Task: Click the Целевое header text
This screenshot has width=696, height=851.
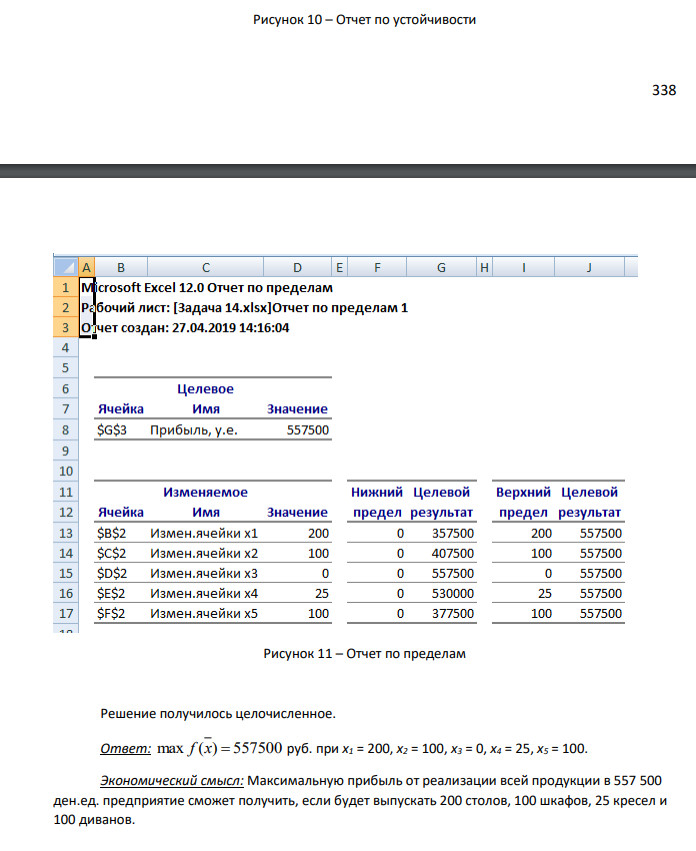Action: coord(205,389)
